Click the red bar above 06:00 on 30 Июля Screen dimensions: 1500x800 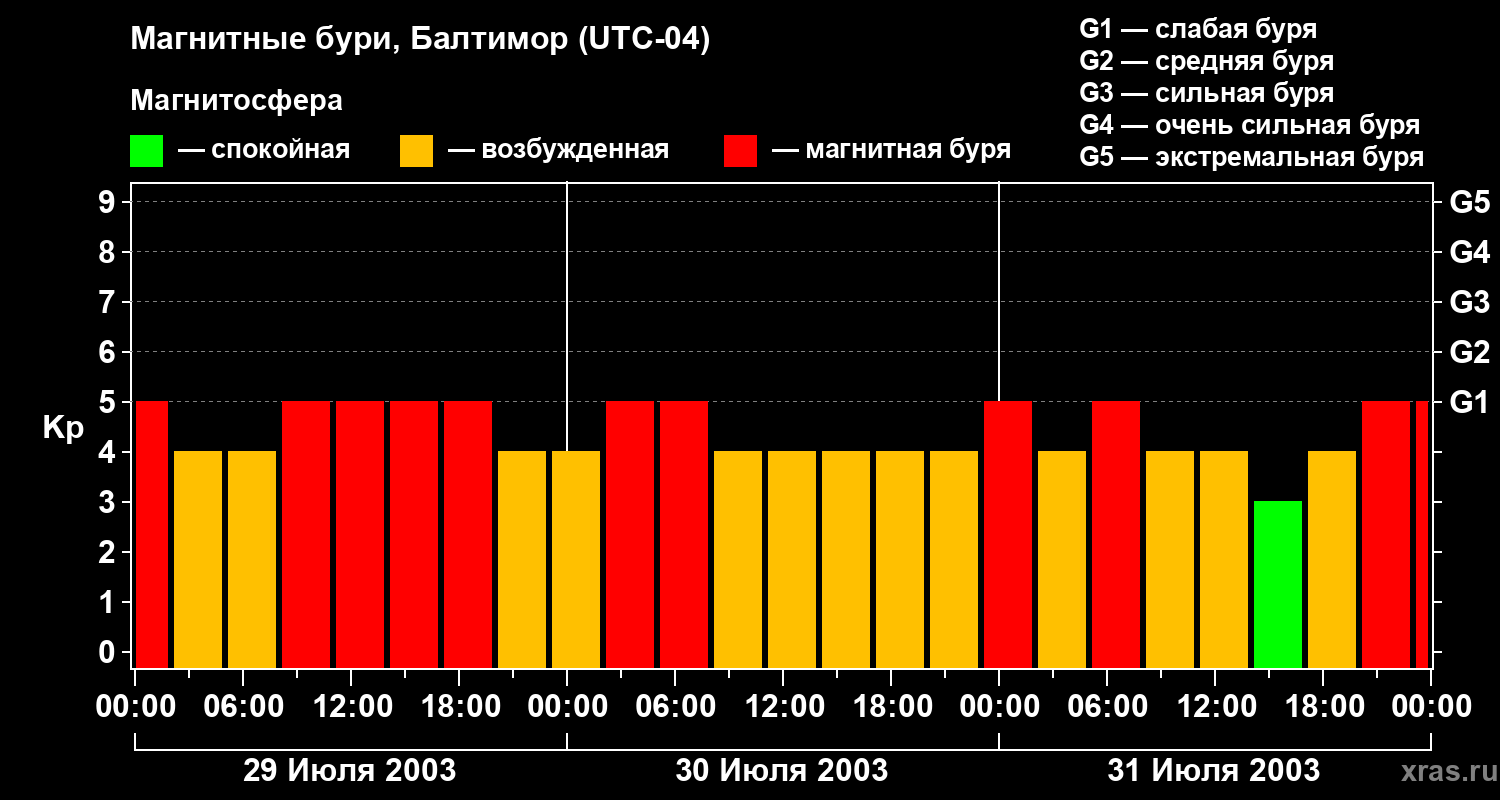coord(684,534)
